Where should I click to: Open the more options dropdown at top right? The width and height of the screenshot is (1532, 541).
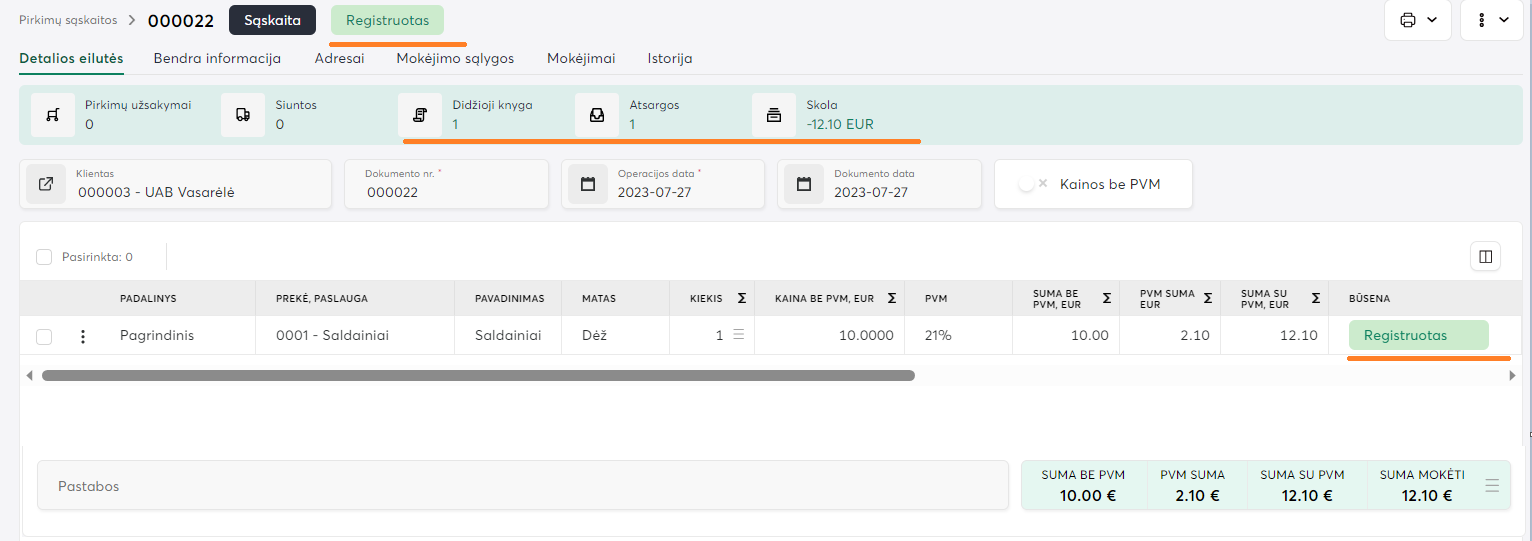[x=1491, y=20]
